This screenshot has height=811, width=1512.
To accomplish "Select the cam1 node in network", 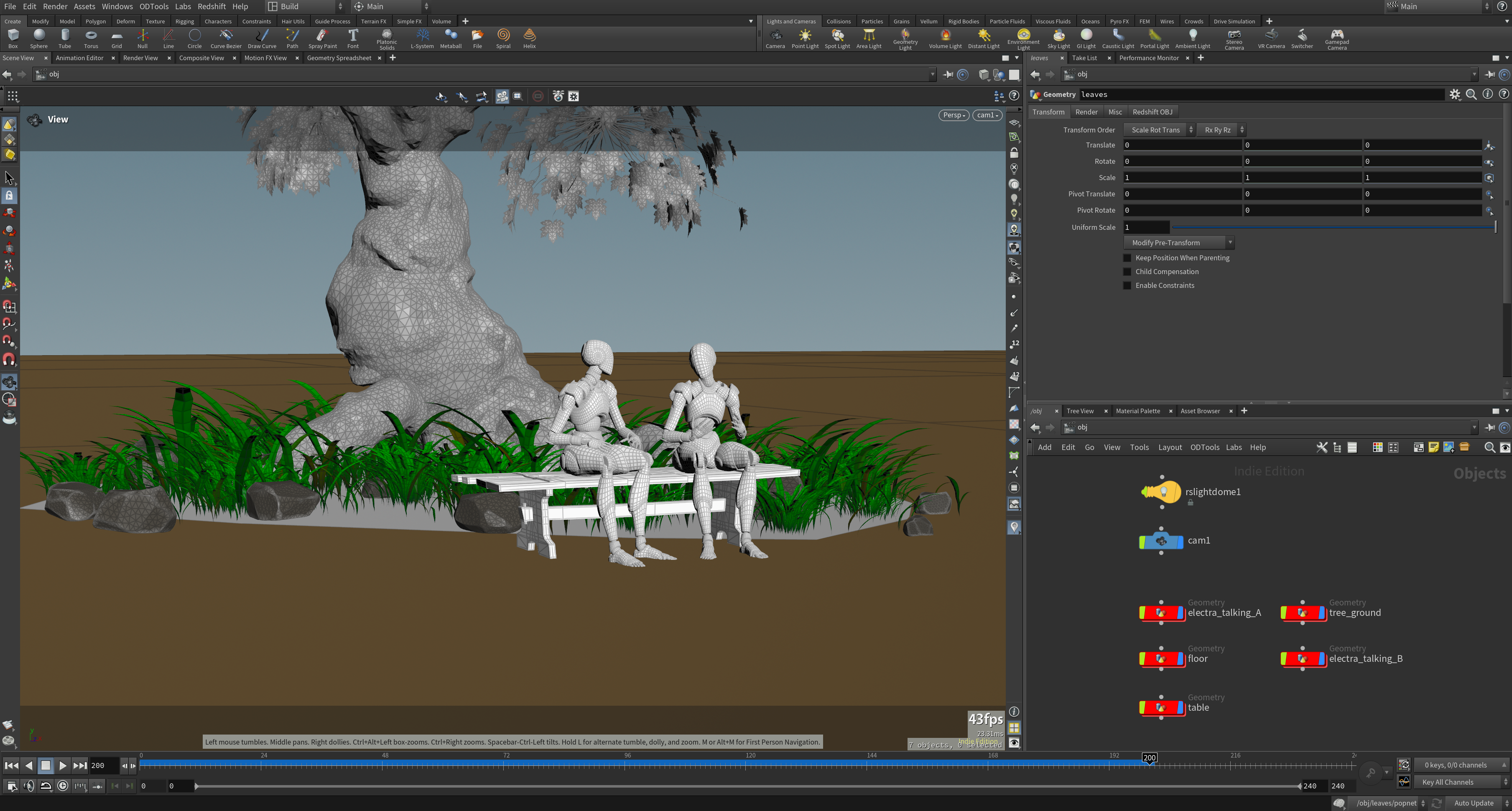I will coord(1161,541).
